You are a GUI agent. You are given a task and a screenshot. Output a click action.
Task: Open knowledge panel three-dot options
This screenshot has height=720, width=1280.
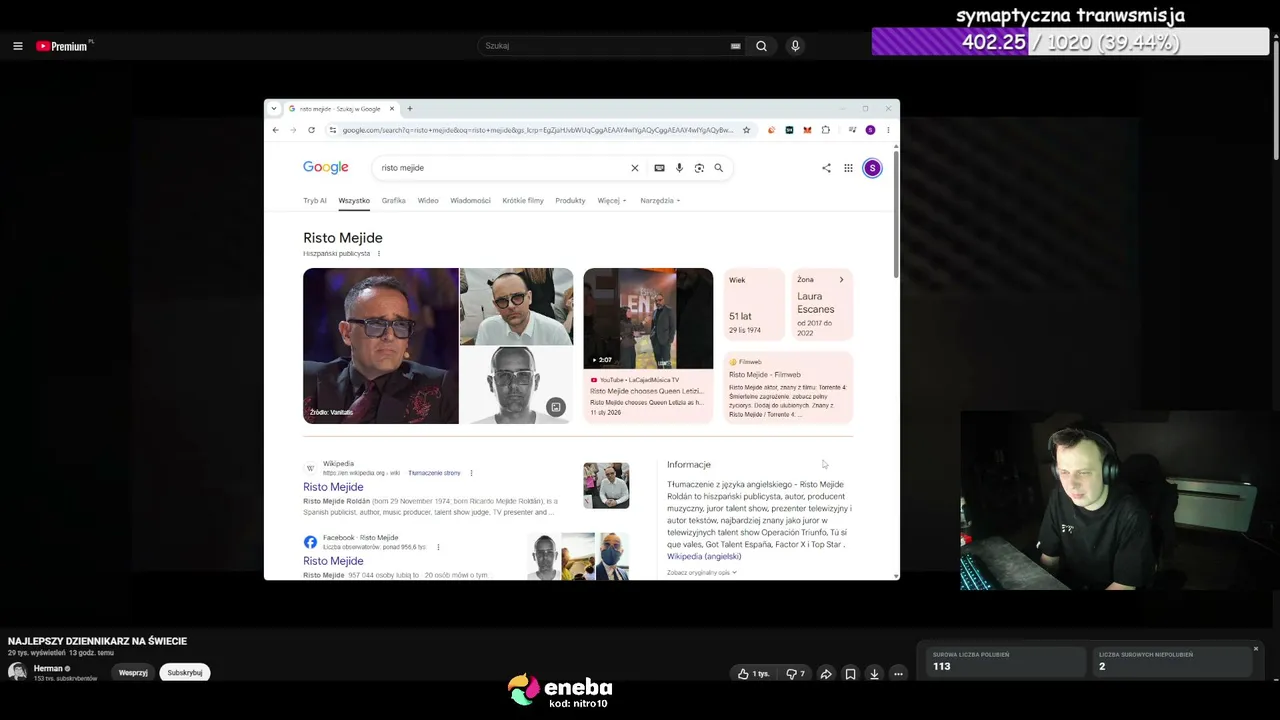[378, 254]
